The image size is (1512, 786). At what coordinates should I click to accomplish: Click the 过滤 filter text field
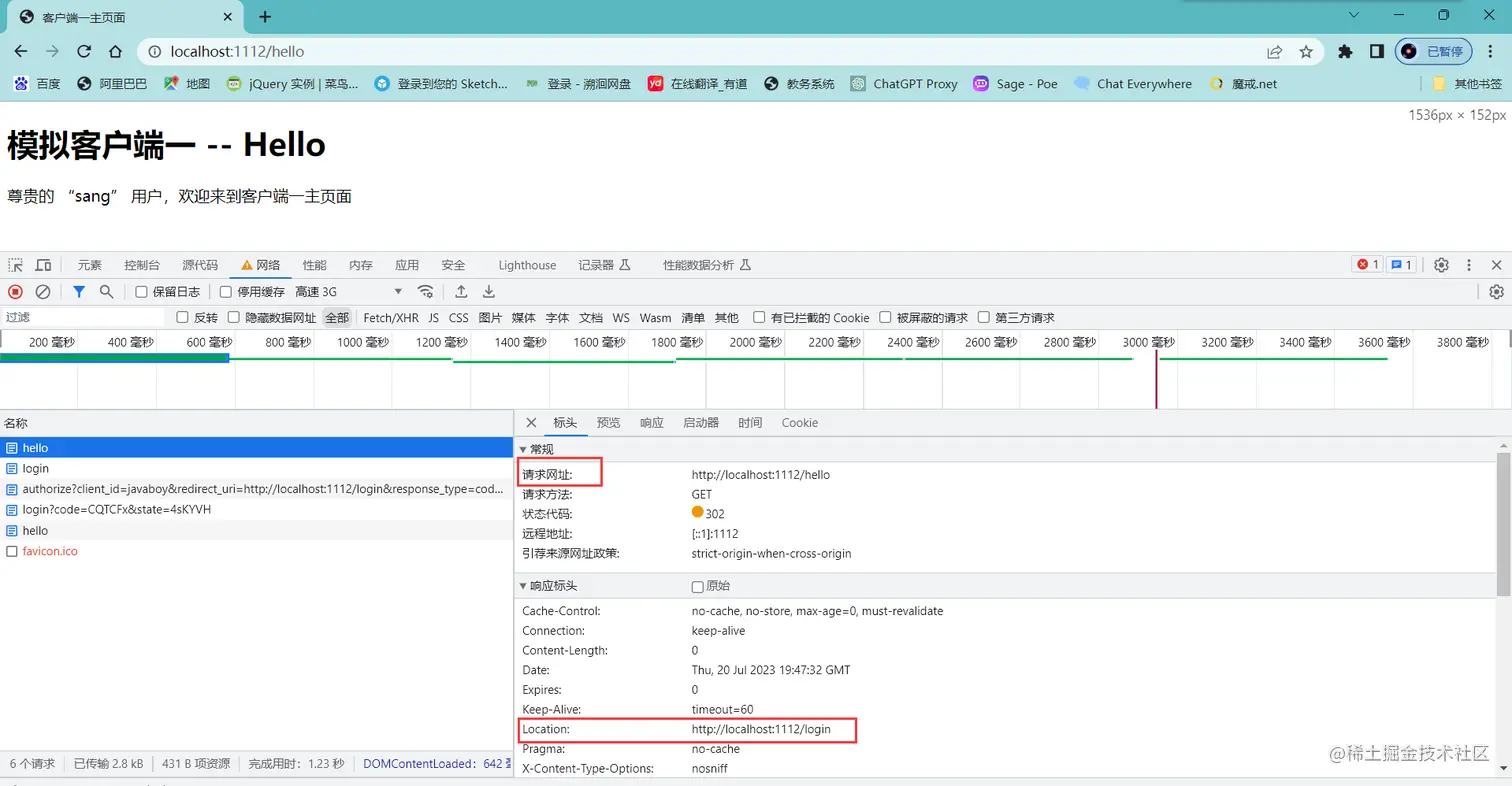point(84,318)
